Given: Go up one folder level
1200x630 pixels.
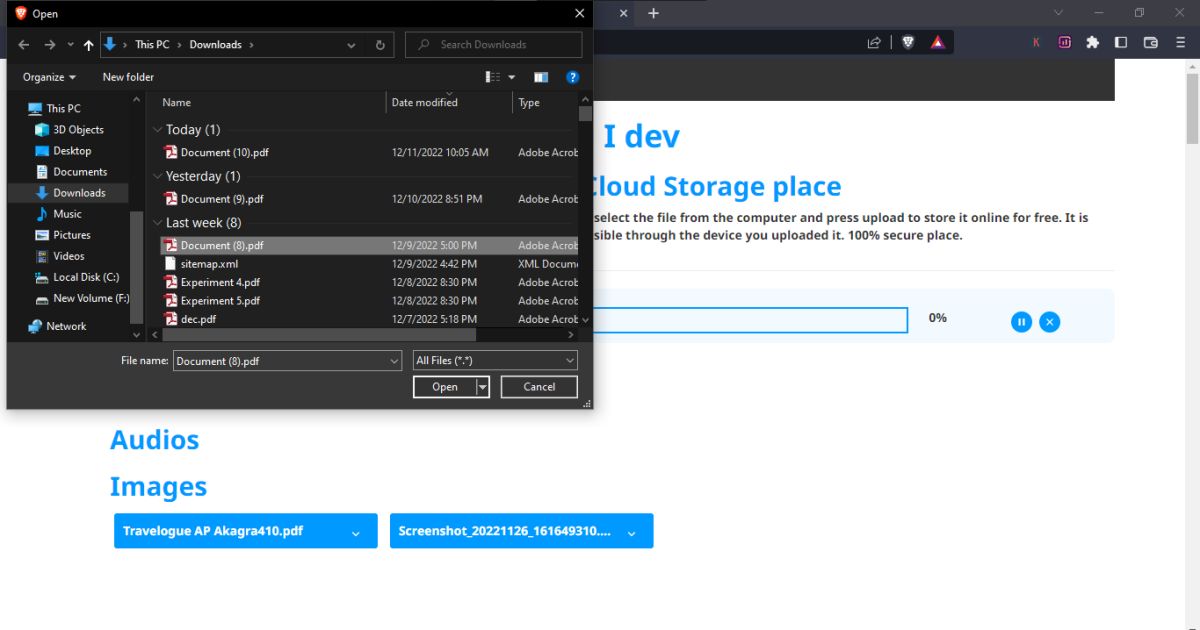Looking at the screenshot, I should 89,45.
